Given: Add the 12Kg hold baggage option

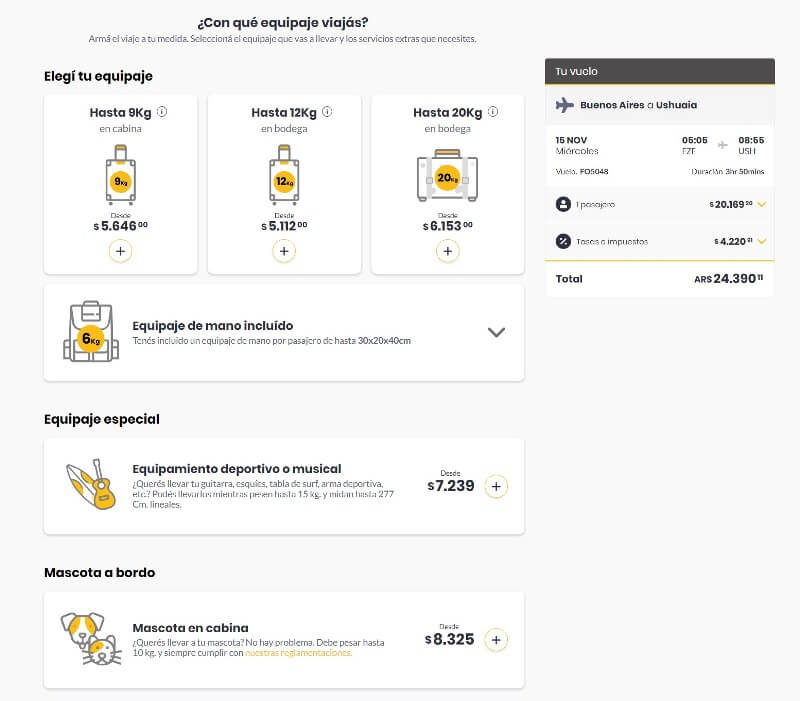Looking at the screenshot, I should 284,251.
